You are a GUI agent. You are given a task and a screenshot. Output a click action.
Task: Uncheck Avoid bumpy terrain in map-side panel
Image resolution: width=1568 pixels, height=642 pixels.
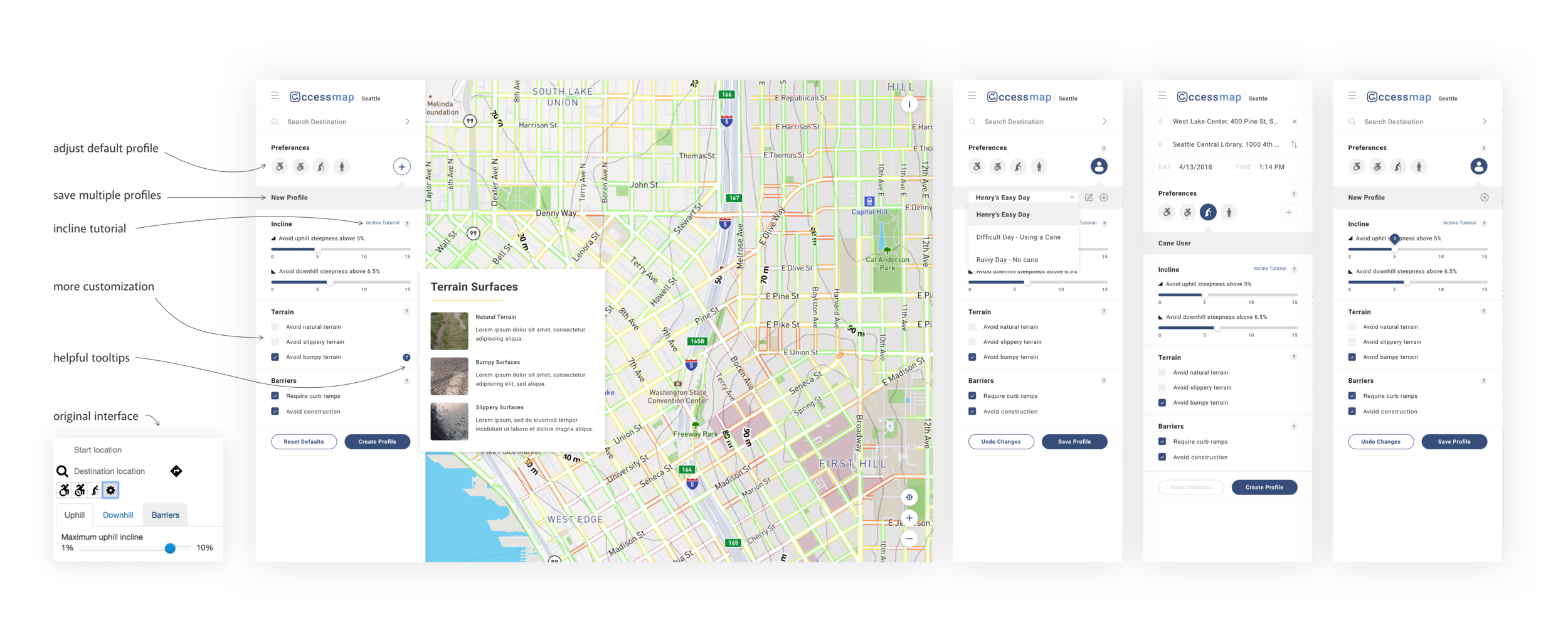275,357
